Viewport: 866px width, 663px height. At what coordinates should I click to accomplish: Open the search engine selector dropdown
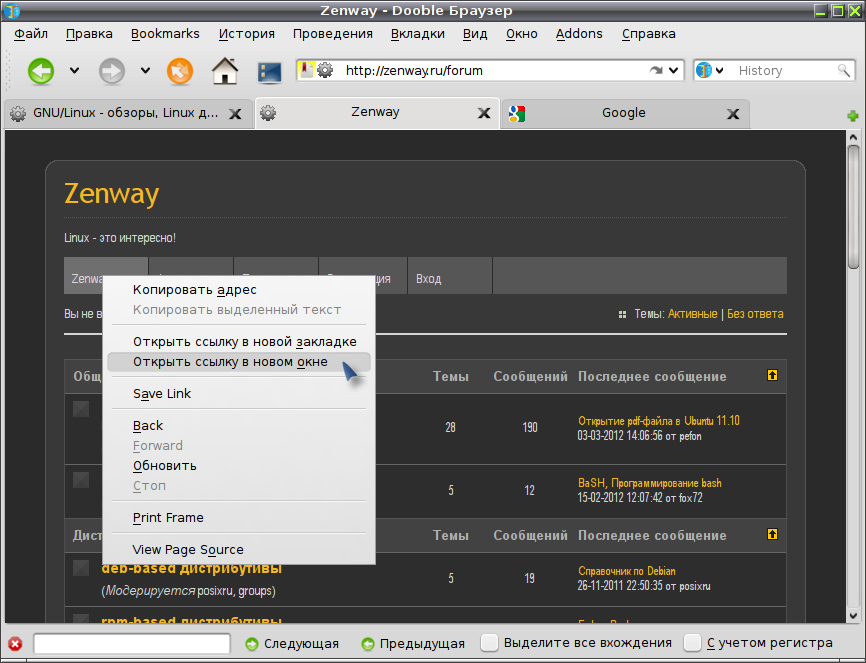coord(720,70)
